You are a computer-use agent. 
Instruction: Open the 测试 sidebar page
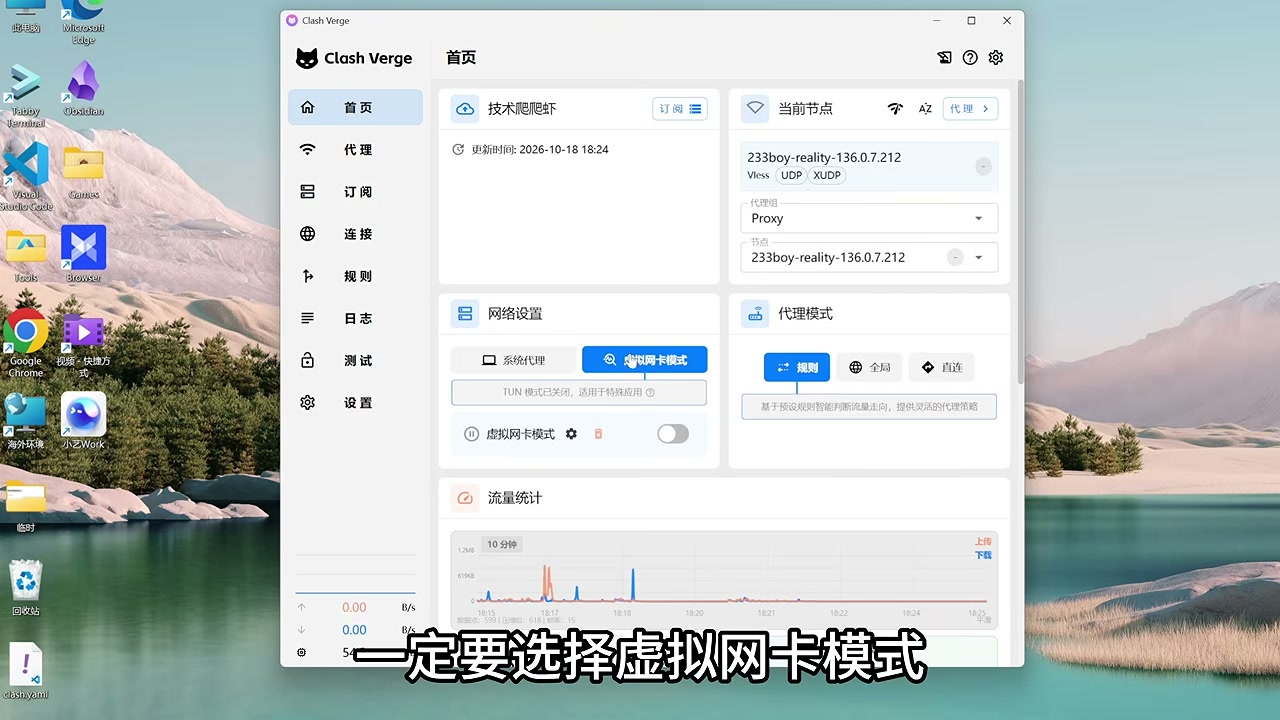pos(355,360)
